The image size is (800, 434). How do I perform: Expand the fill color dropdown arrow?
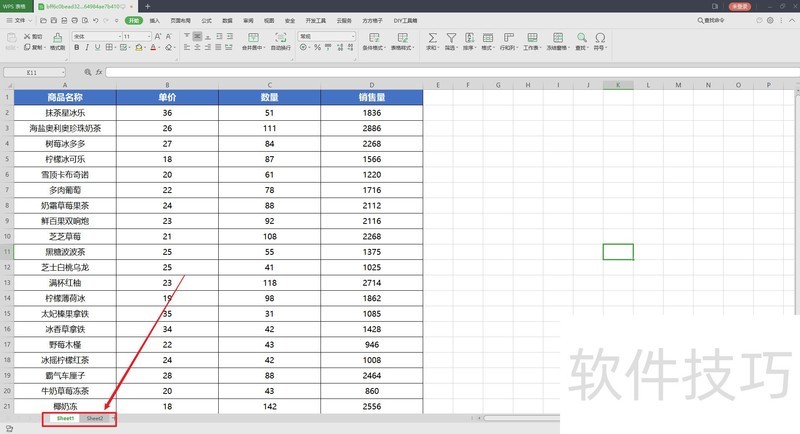coord(145,47)
